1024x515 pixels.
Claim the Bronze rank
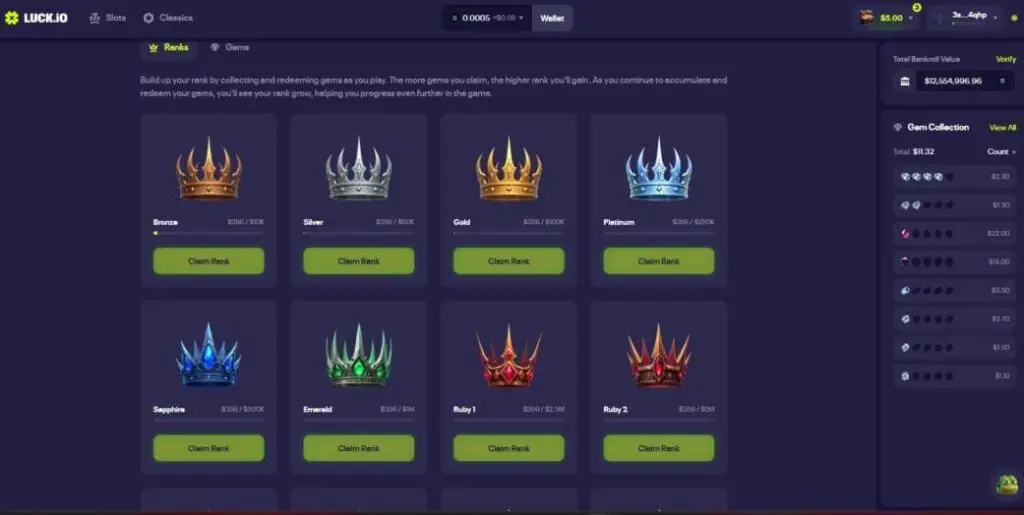tap(209, 260)
